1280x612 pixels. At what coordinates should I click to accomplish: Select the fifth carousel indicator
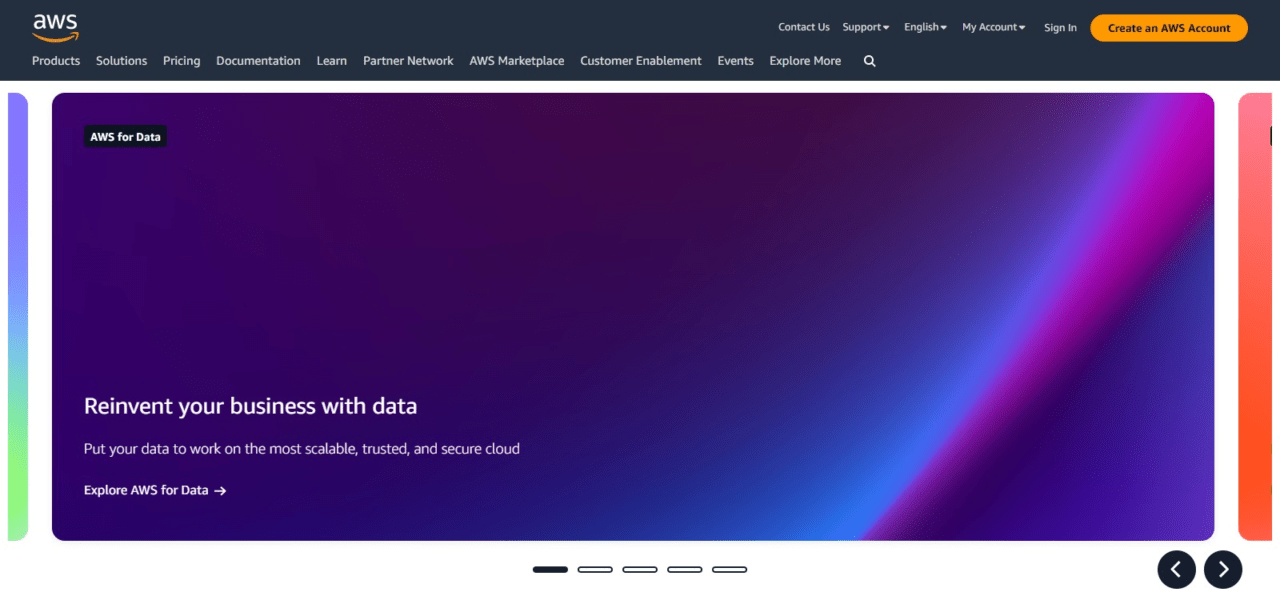[730, 569]
